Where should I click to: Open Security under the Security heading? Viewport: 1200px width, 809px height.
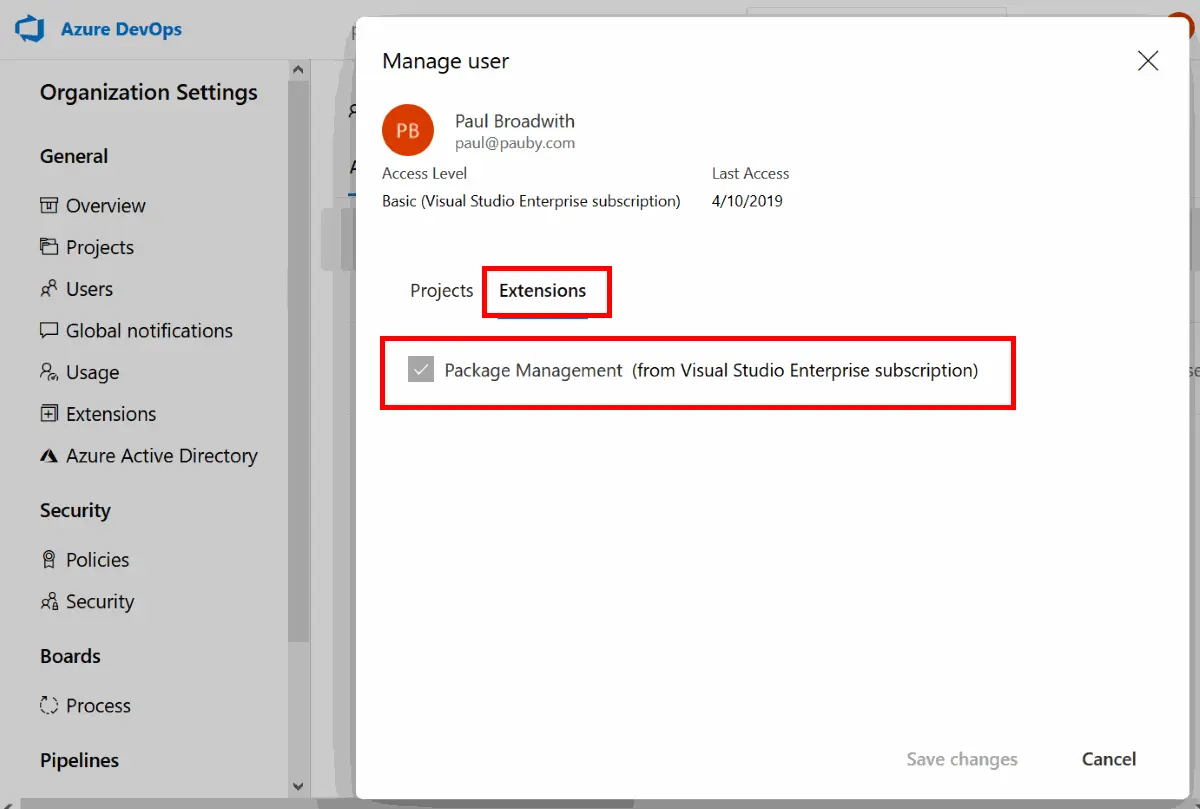pyautogui.click(x=100, y=602)
